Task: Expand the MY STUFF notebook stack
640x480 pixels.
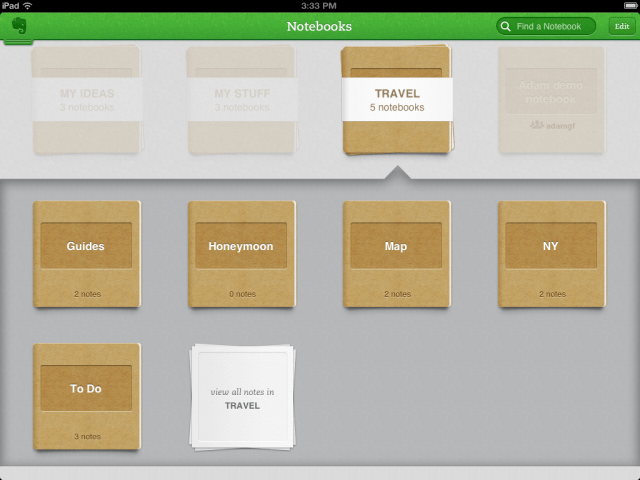Action: tap(242, 100)
